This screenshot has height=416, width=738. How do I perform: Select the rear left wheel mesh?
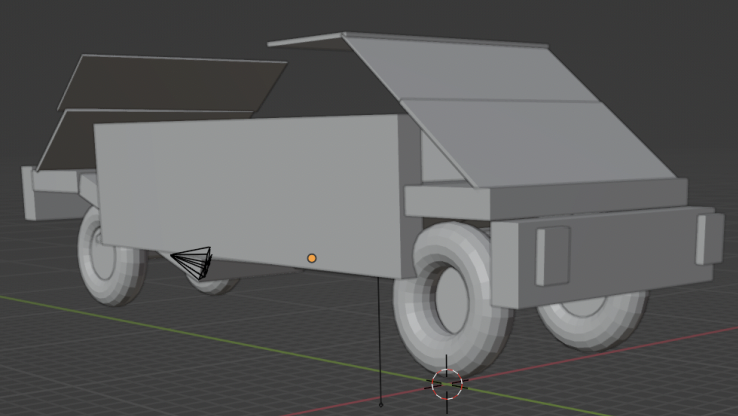pos(110,259)
